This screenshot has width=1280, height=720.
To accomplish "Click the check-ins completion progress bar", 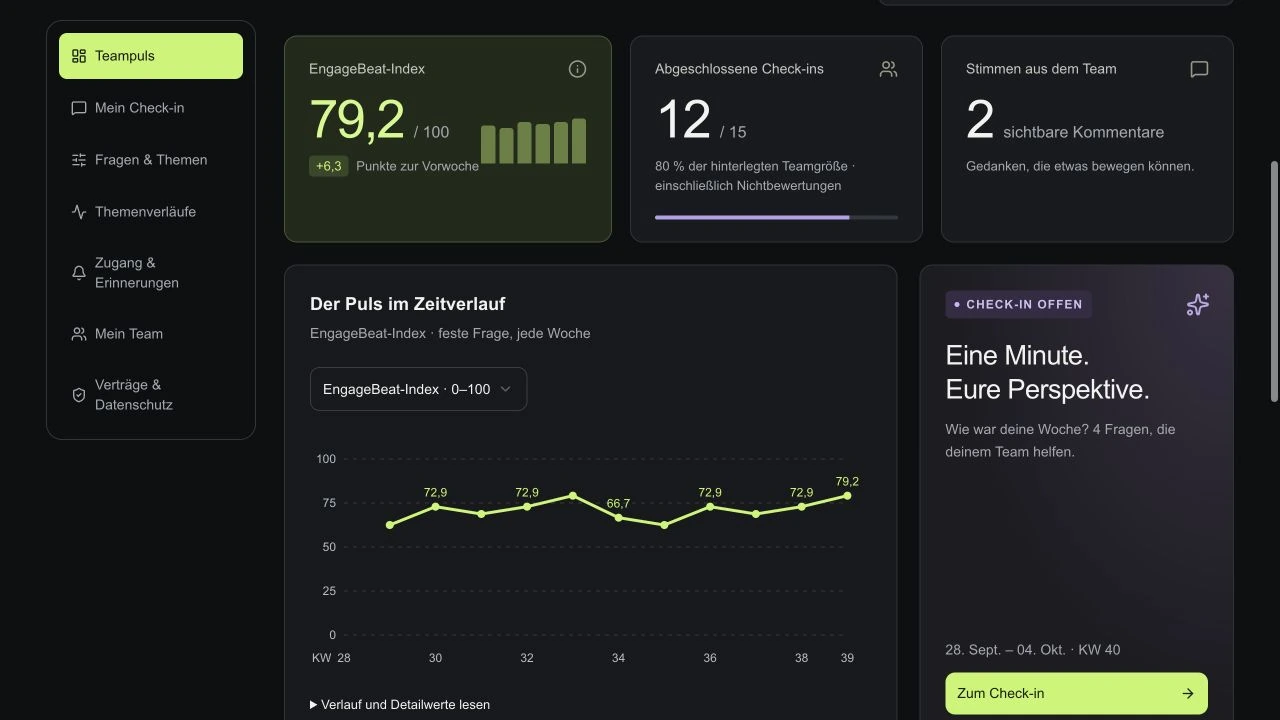I will tap(776, 217).
